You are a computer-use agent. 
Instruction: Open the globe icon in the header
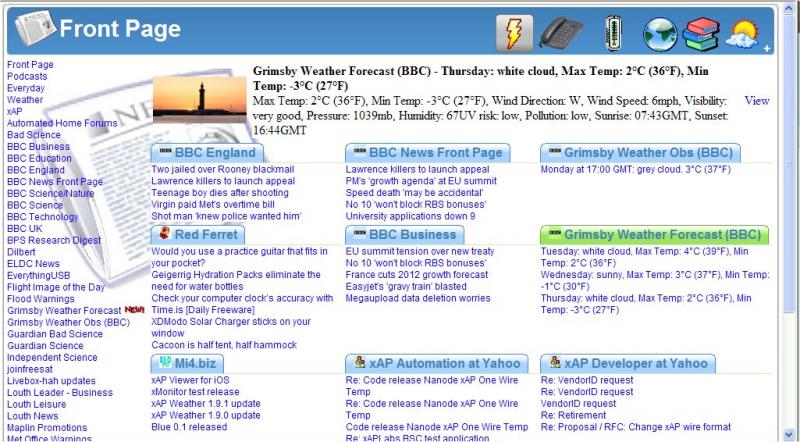pyautogui.click(x=660, y=34)
